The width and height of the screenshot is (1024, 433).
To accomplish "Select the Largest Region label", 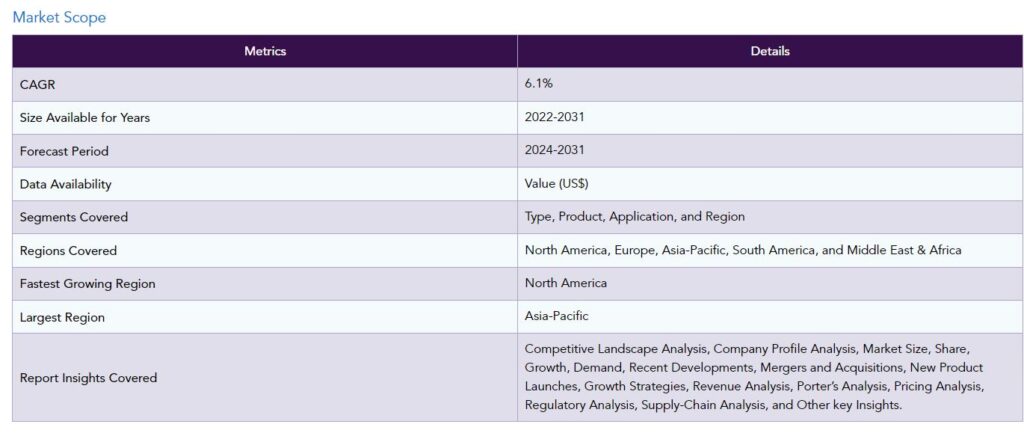I will (62, 318).
